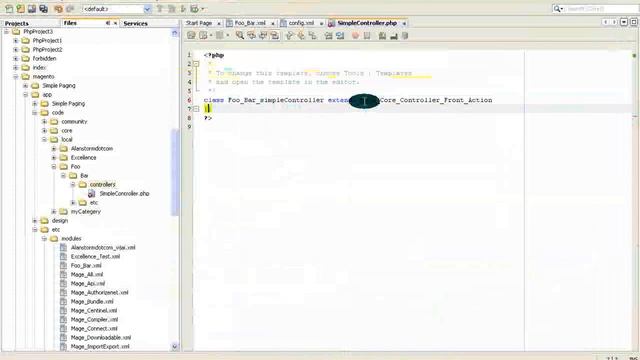Maximize the editor window button

633,22
